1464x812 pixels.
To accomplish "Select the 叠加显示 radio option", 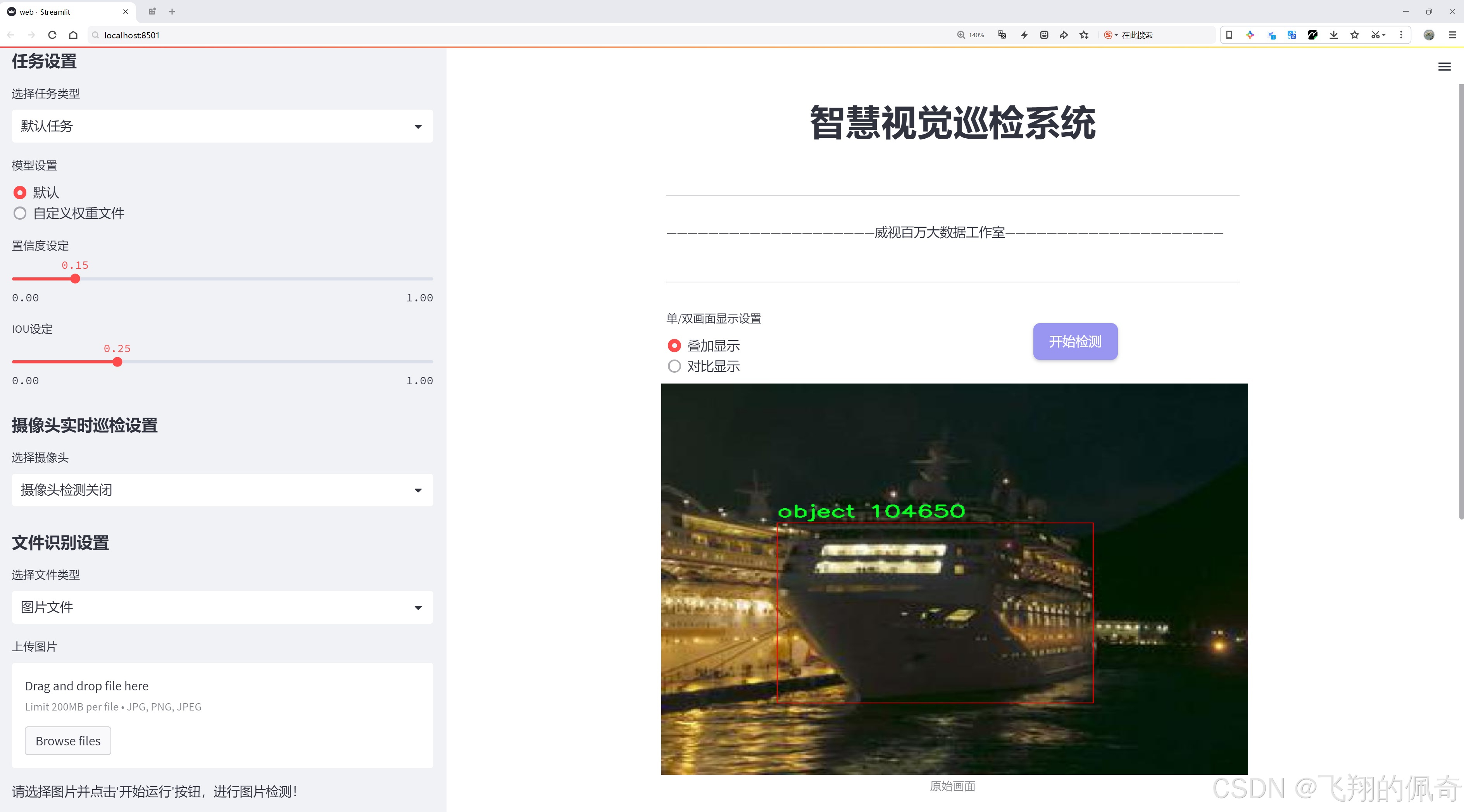I will 674,345.
